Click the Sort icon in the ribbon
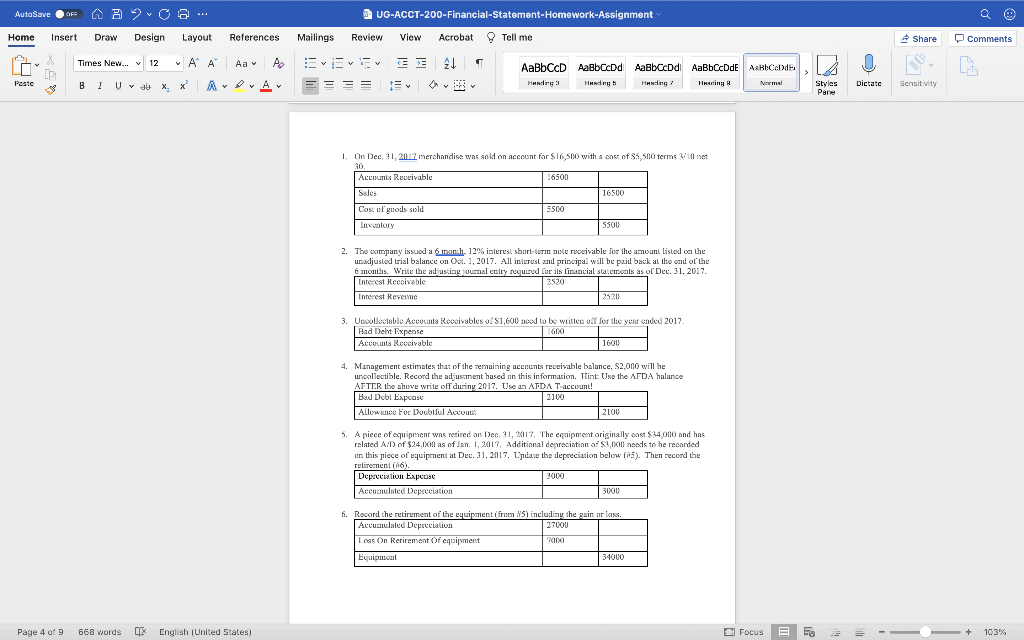The image size is (1024, 640). point(450,64)
